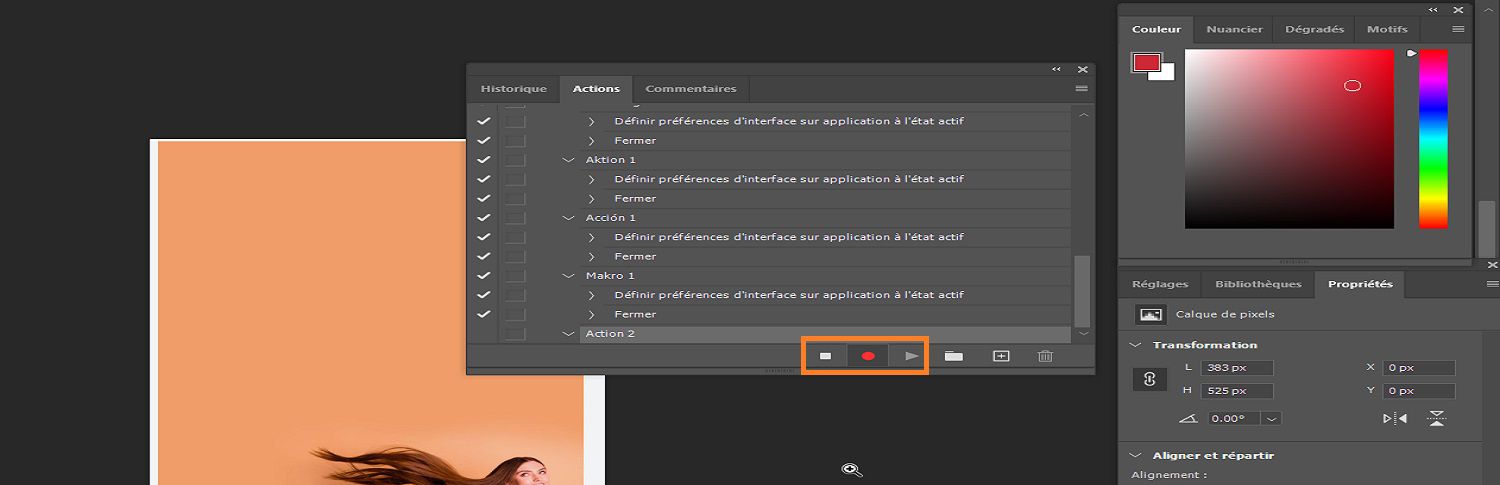Toggle the dialog box for Acción 1

pyautogui.click(x=515, y=218)
